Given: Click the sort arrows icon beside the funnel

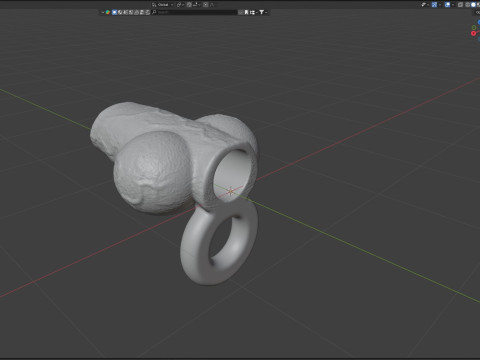Looking at the screenshot, I should click(252, 12).
